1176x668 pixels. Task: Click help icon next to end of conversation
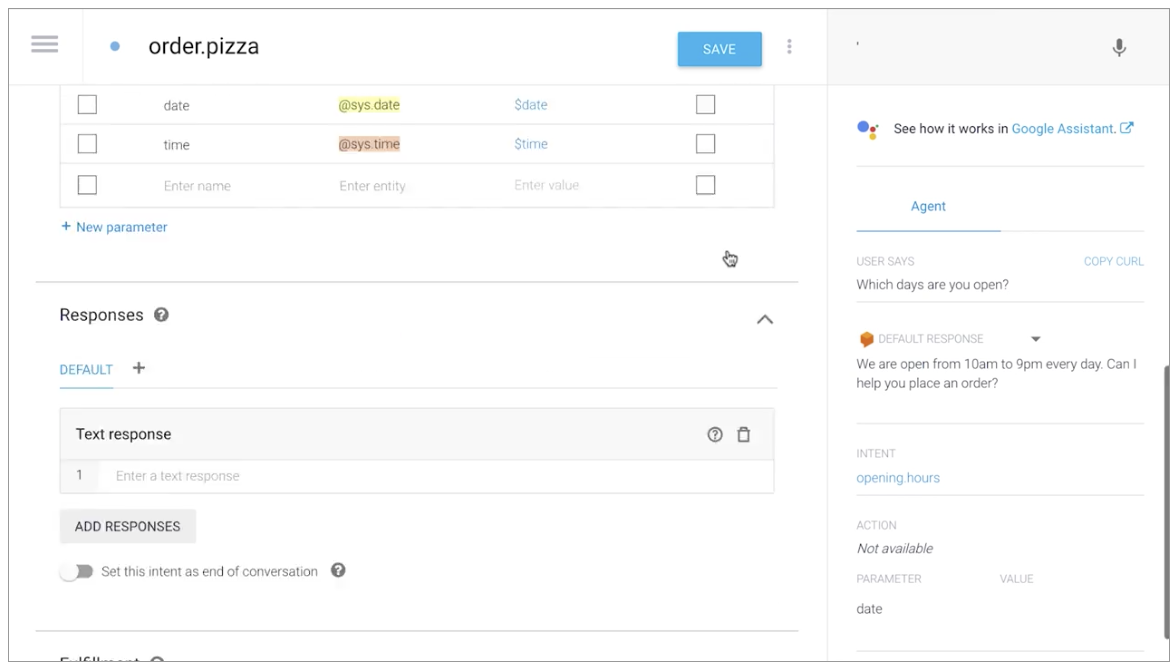(x=338, y=571)
